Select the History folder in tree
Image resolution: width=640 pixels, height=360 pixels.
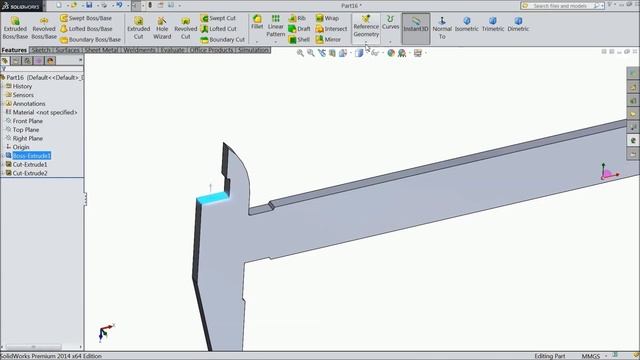coord(19,86)
